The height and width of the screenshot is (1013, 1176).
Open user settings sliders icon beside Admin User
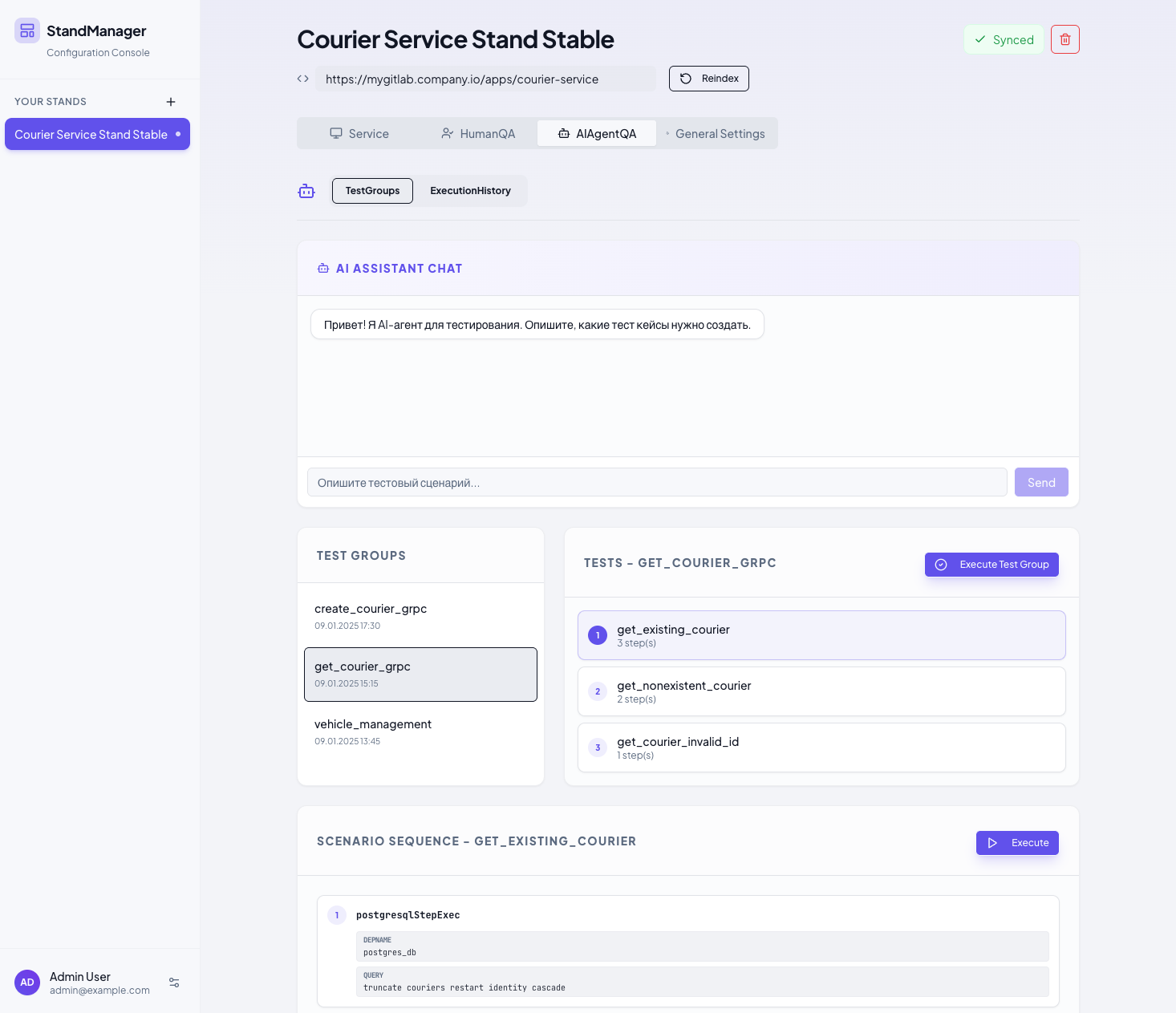(x=174, y=983)
